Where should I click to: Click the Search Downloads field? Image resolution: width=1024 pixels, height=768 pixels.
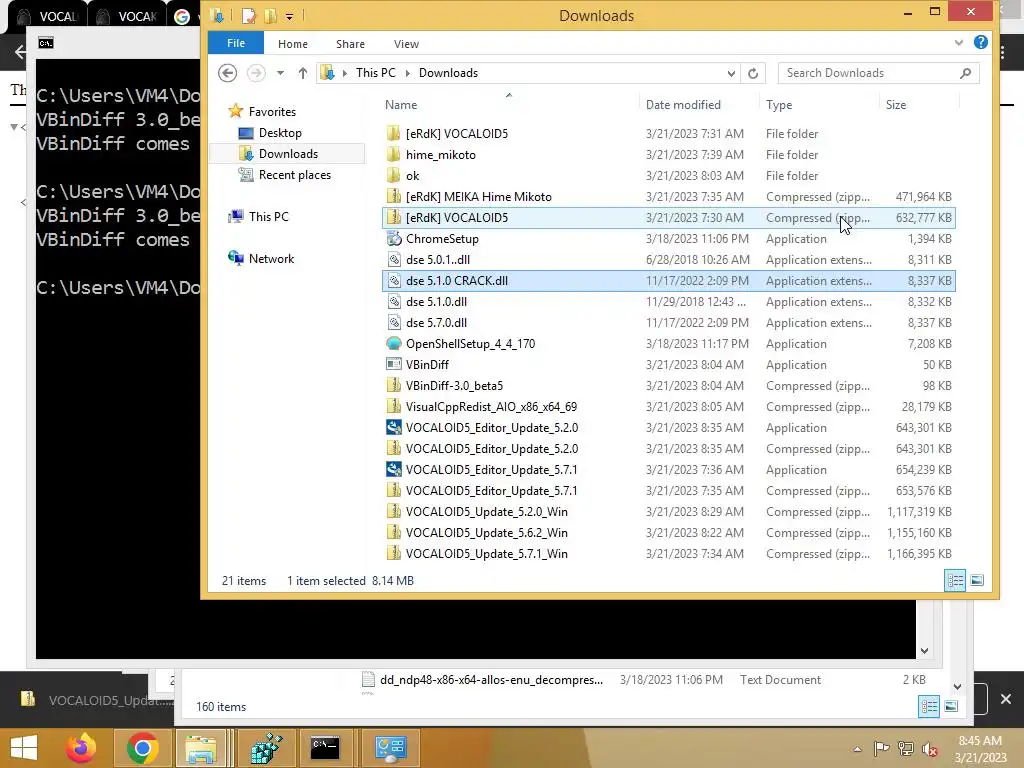coord(878,73)
